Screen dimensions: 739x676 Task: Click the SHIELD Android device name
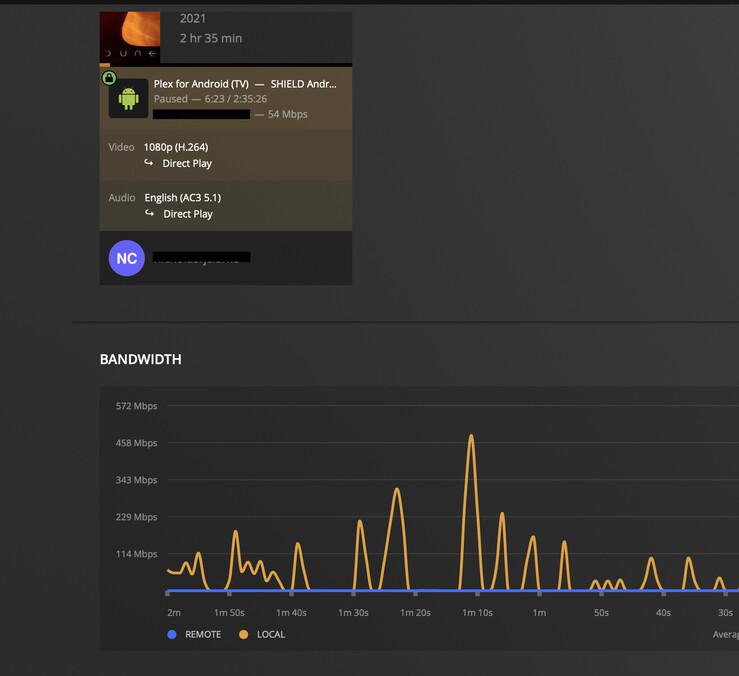(x=303, y=84)
